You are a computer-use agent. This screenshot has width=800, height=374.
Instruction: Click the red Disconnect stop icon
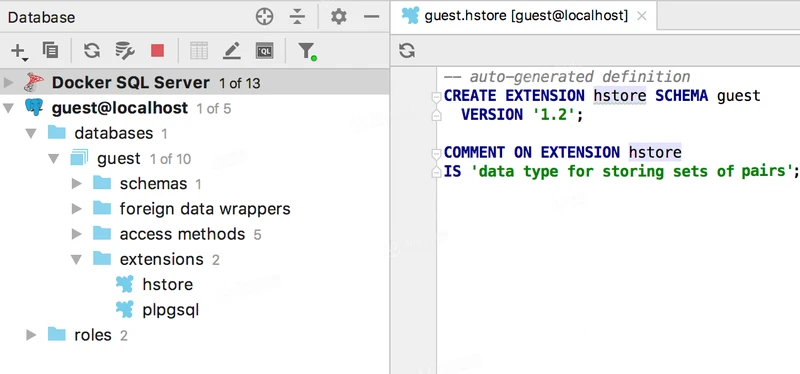[x=157, y=51]
